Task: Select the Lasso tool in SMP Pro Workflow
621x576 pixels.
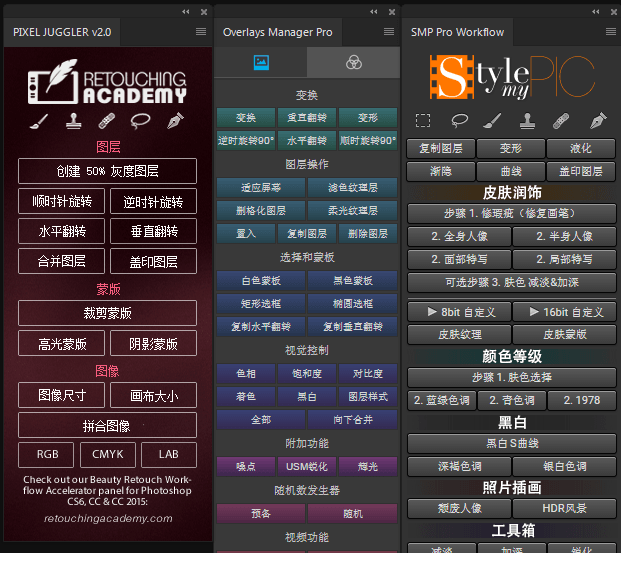Action: pos(459,120)
